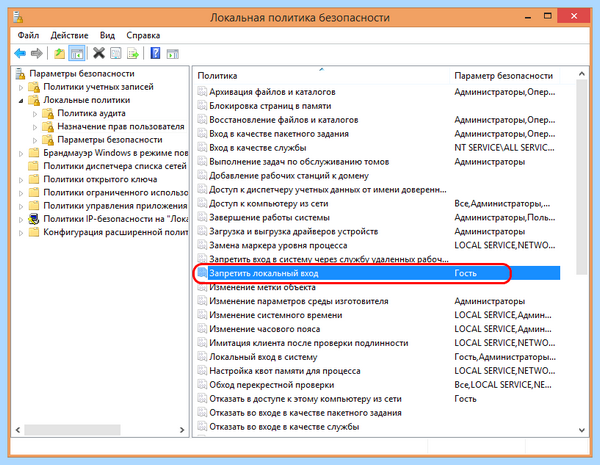Maximize the Локальная политика безопасности window
The height and width of the screenshot is (465, 600).
[548, 16]
